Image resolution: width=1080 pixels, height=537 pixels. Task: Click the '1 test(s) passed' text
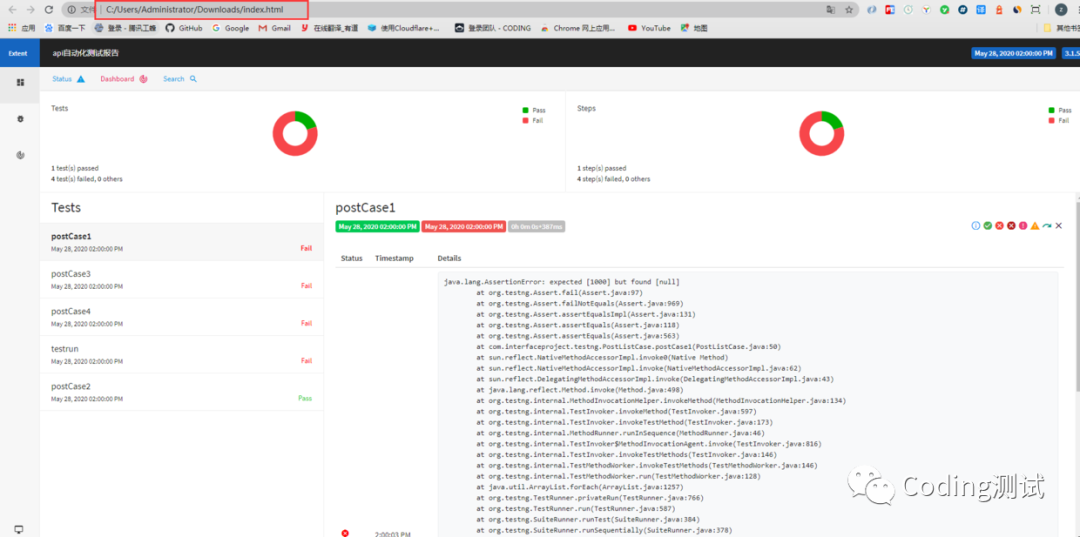pos(74,168)
